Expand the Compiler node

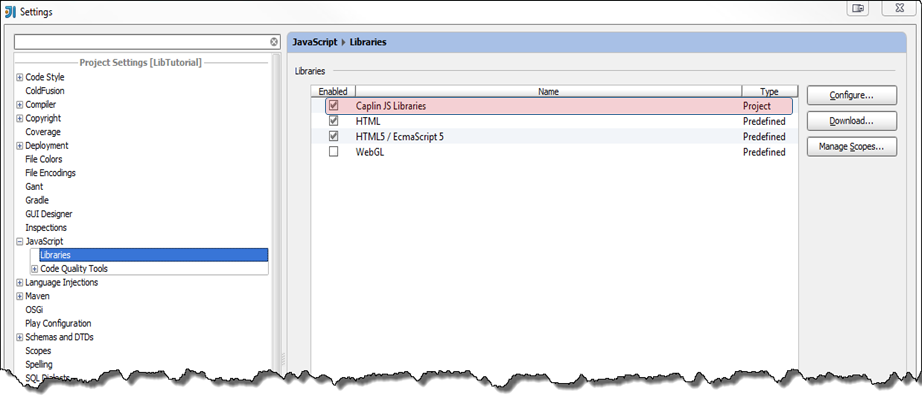pyautogui.click(x=20, y=105)
